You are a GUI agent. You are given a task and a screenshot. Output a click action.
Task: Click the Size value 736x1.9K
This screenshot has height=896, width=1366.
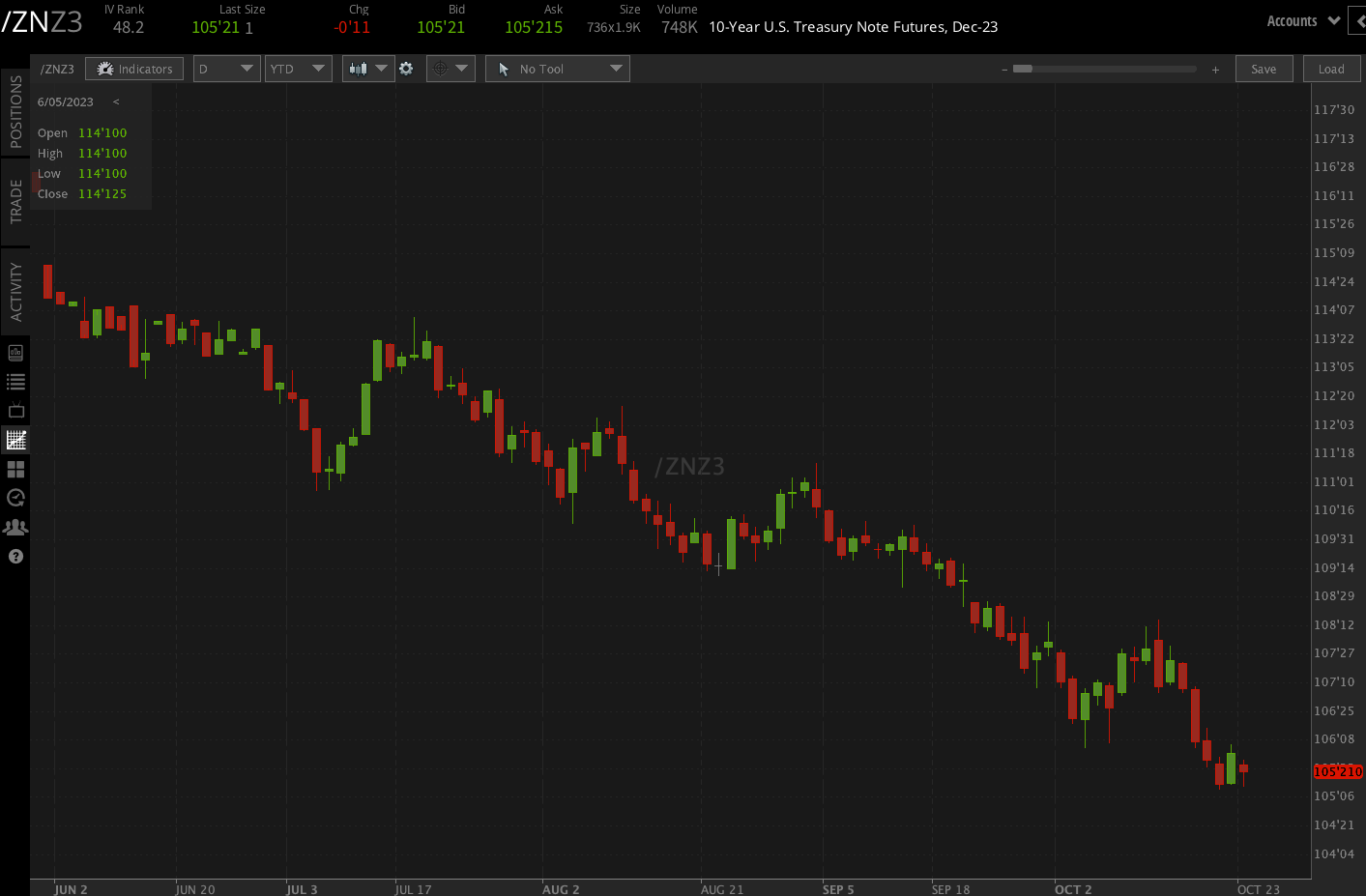[614, 27]
